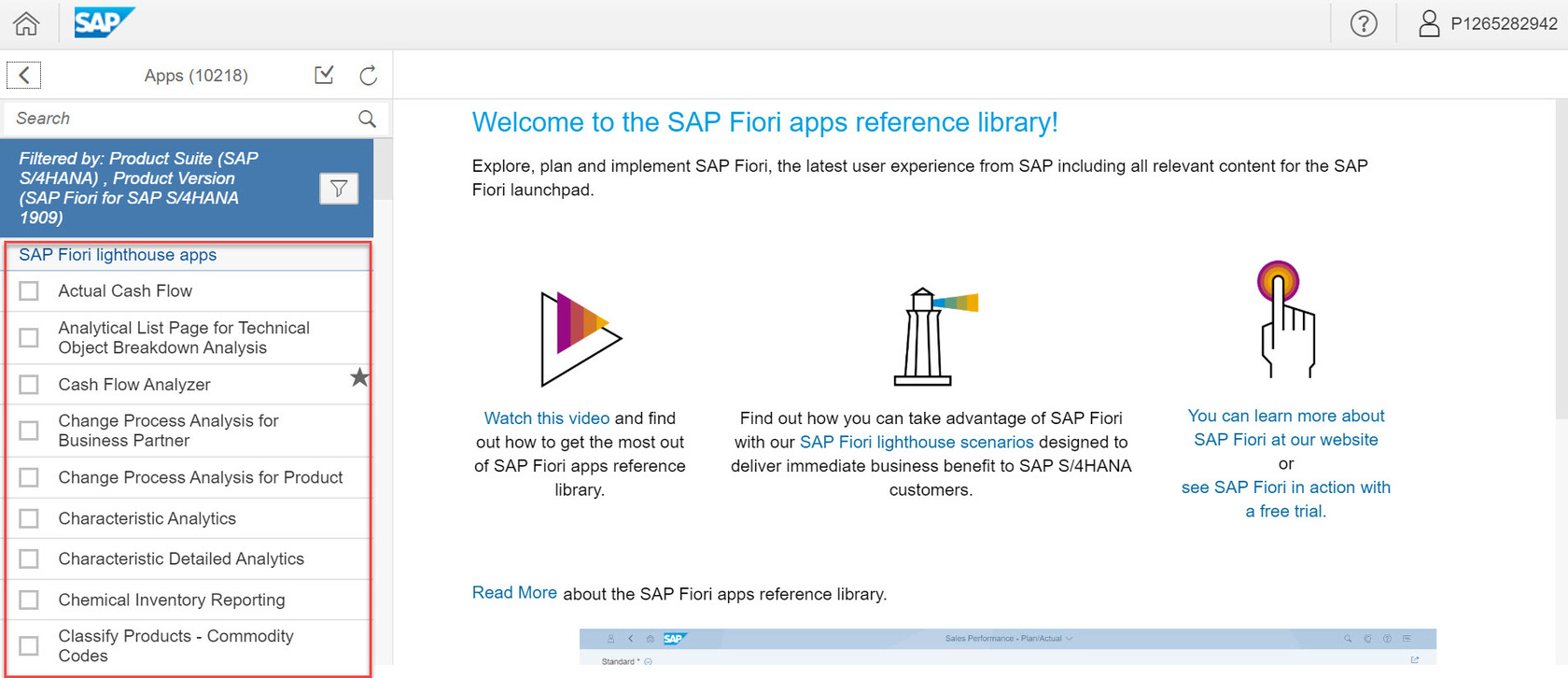
Task: Open user profile P1265282942
Action: (1488, 23)
